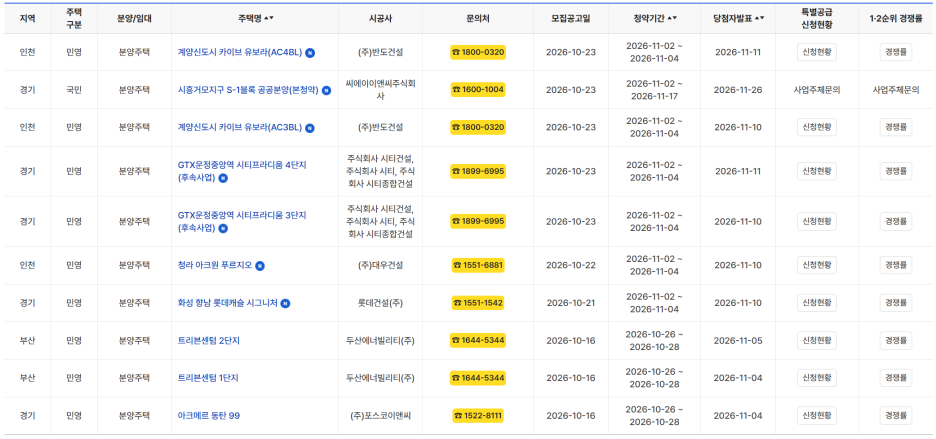Click the N badge beside 청라 아크원 푸르지오

click(x=260, y=265)
